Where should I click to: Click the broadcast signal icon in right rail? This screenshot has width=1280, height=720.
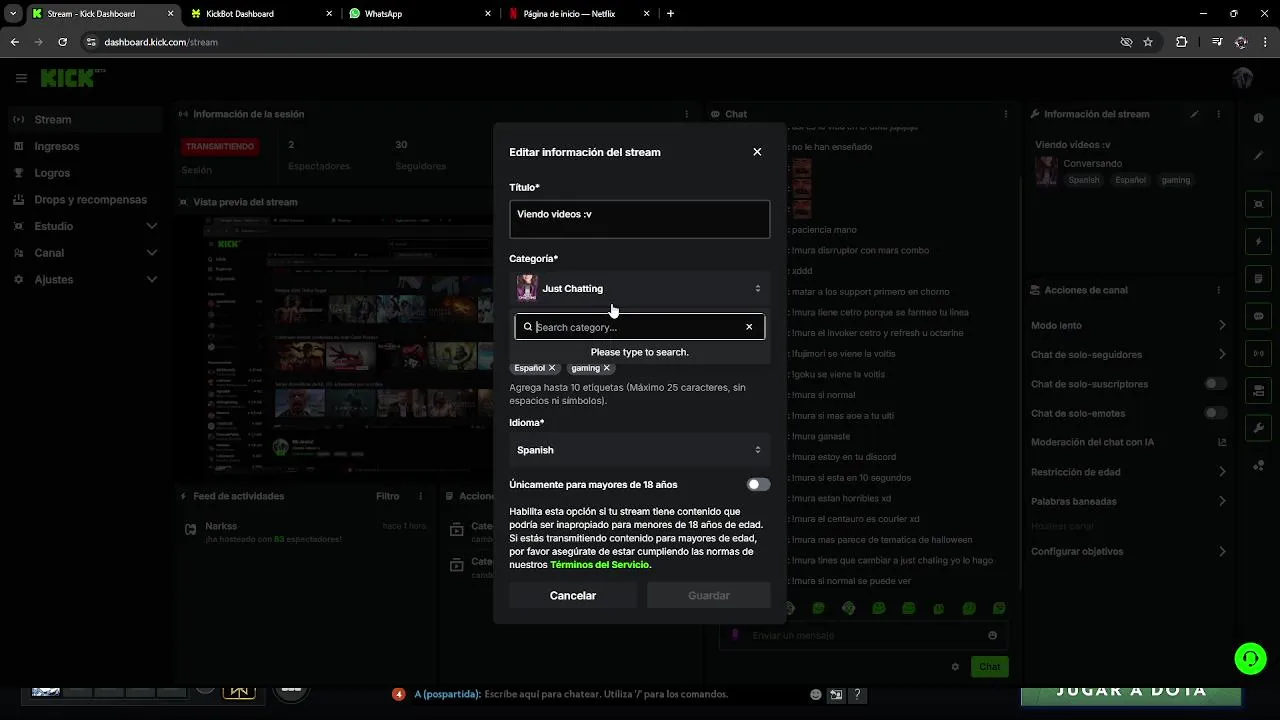tap(1259, 353)
